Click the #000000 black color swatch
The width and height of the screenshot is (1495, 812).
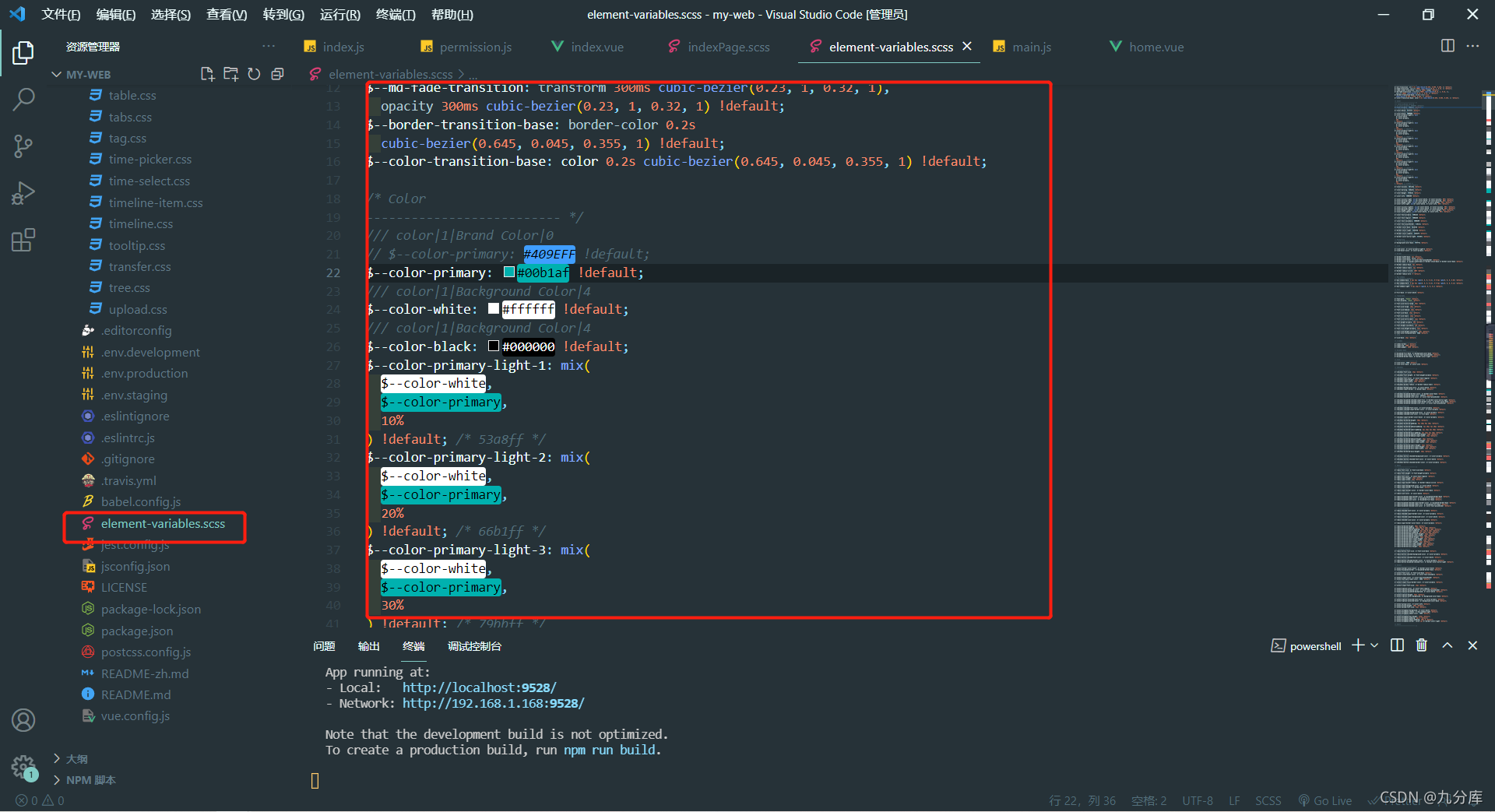[494, 346]
